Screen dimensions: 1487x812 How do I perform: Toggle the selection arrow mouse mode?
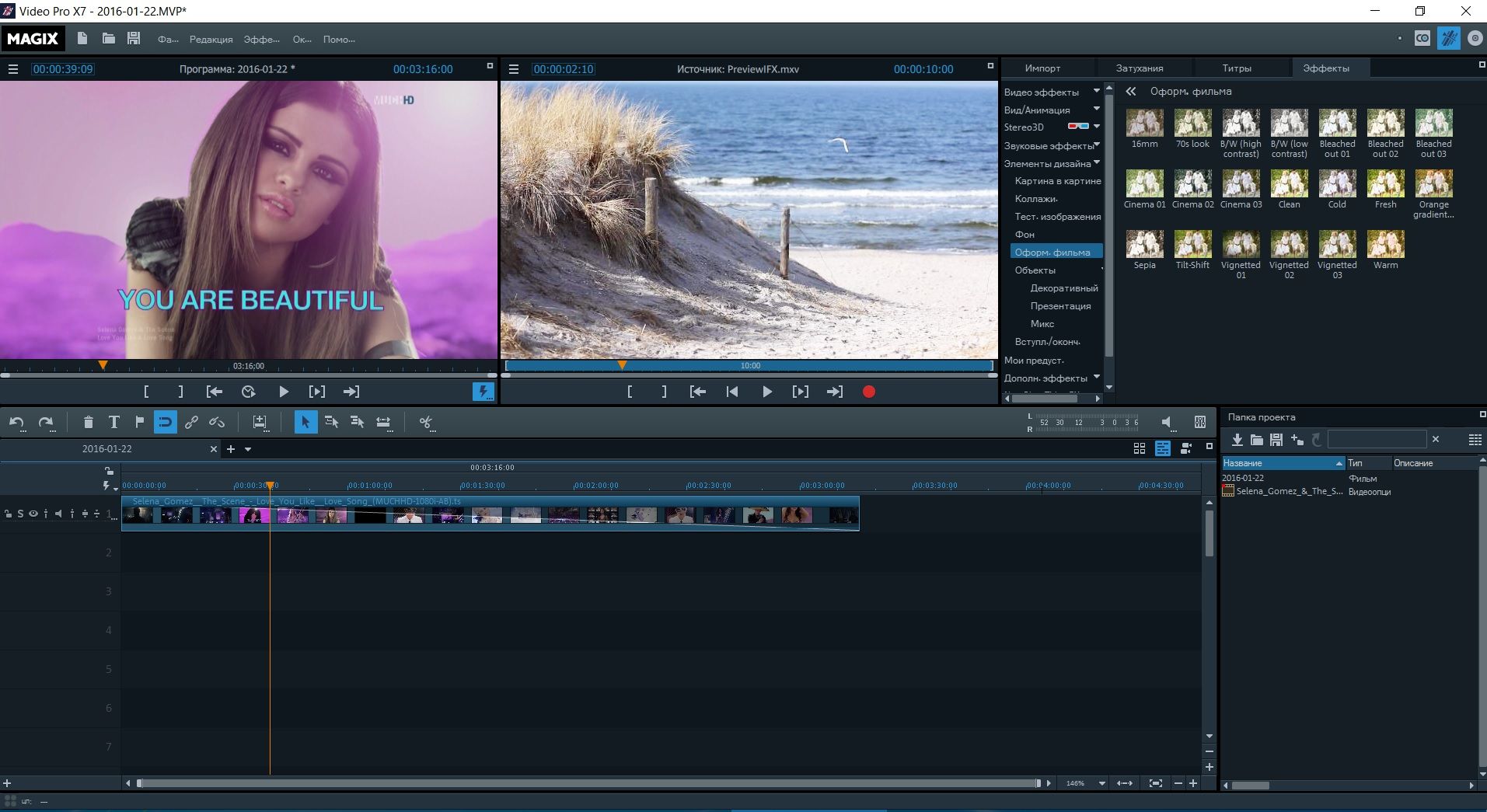click(305, 422)
